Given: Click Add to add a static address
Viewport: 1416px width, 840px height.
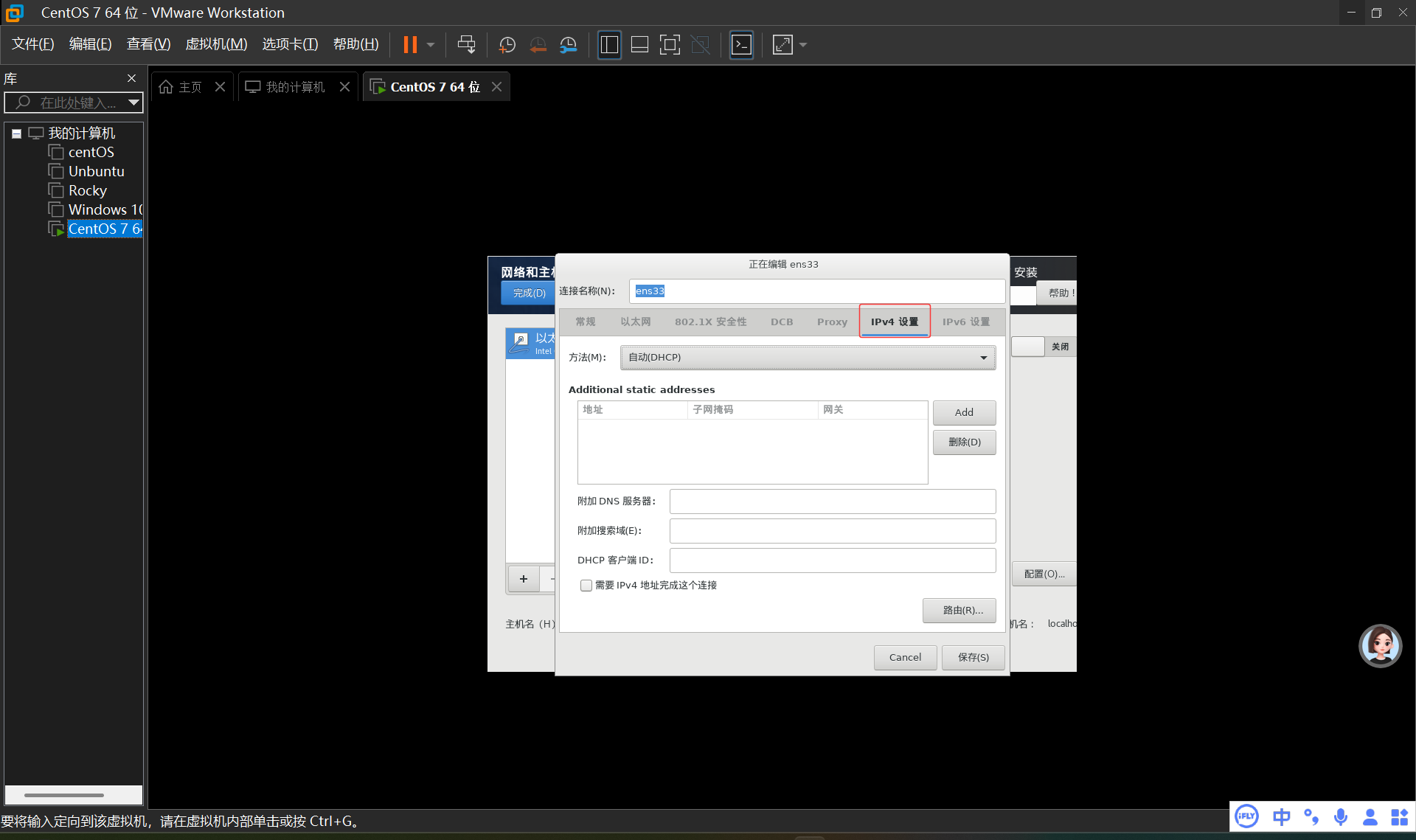Looking at the screenshot, I should (964, 412).
